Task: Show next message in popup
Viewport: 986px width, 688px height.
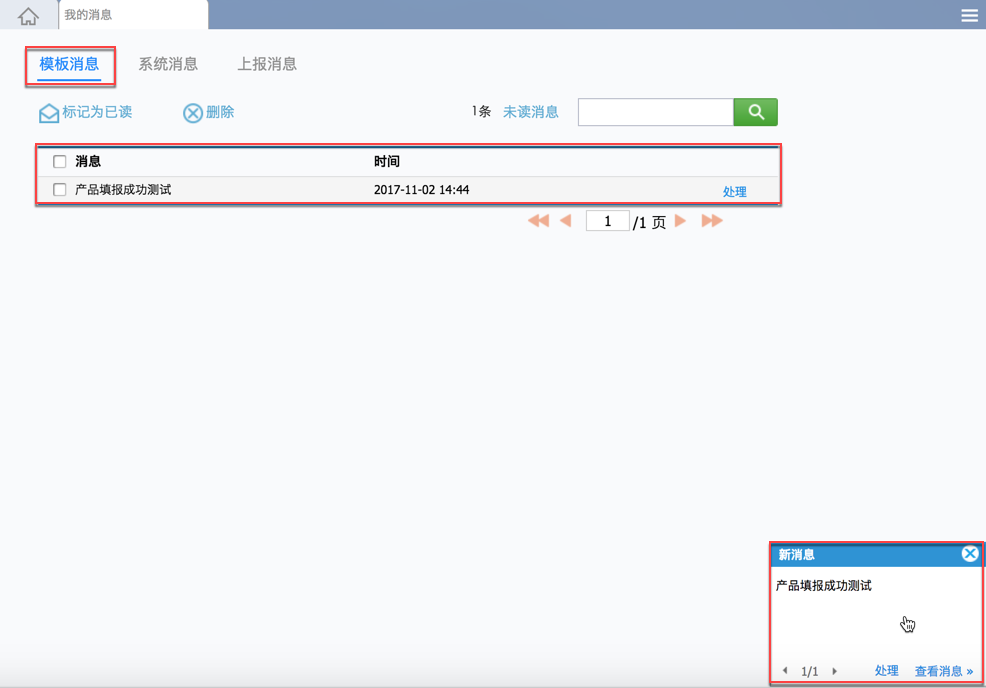Action: point(834,671)
